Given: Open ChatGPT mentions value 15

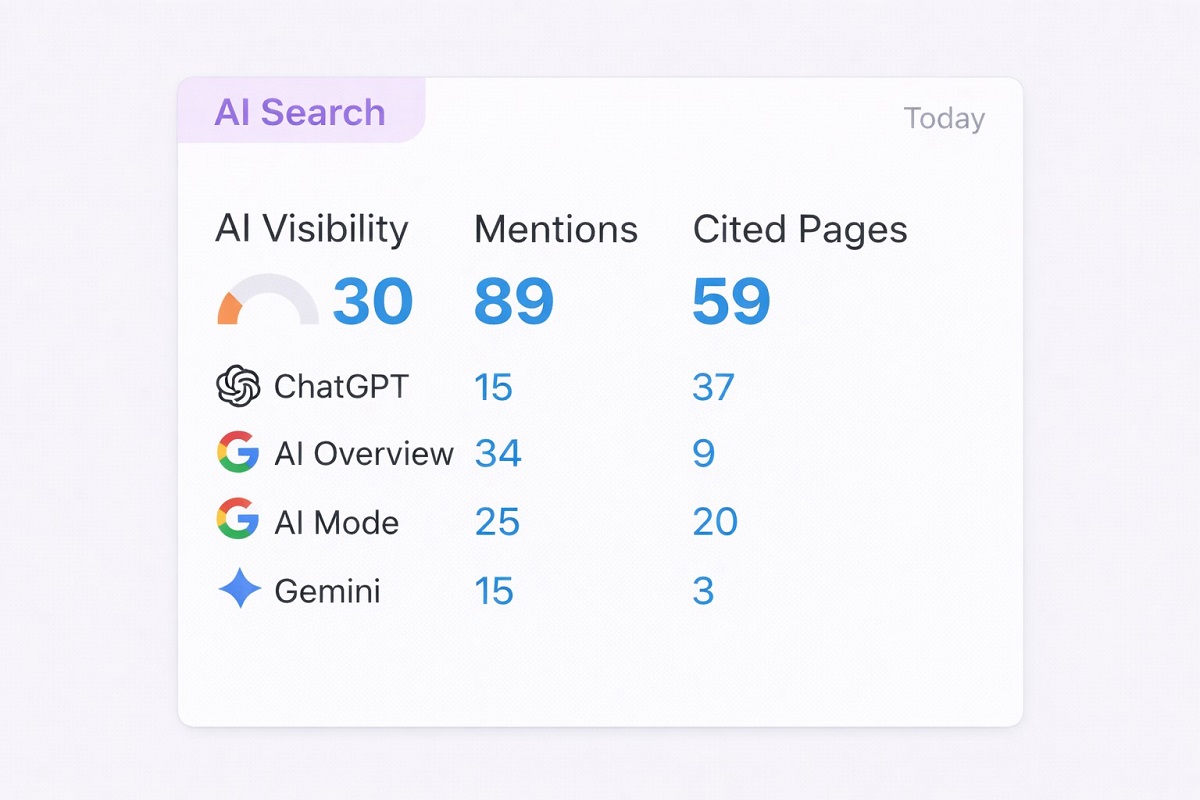Looking at the screenshot, I should pos(494,387).
